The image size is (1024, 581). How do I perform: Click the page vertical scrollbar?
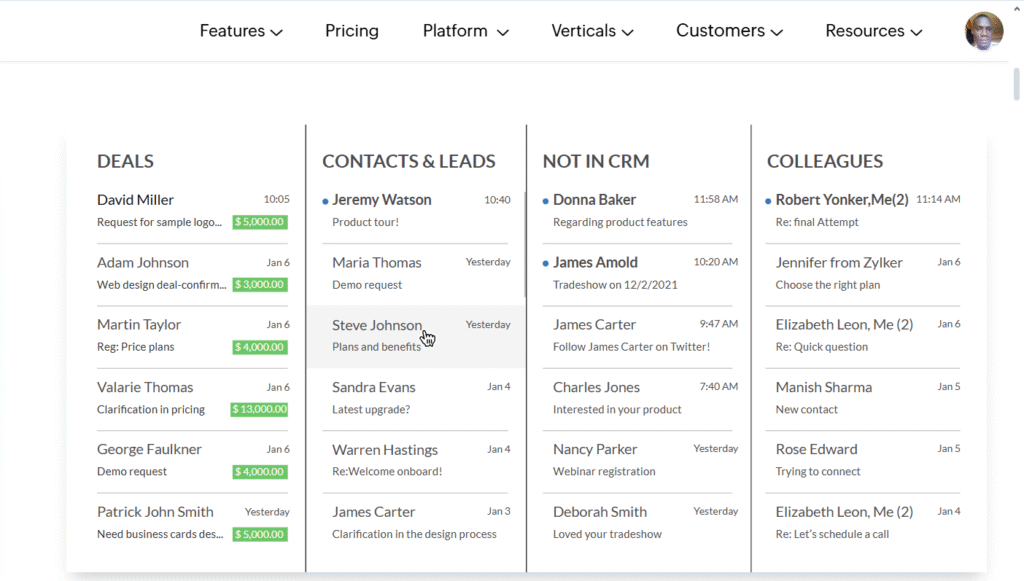pos(1017,85)
